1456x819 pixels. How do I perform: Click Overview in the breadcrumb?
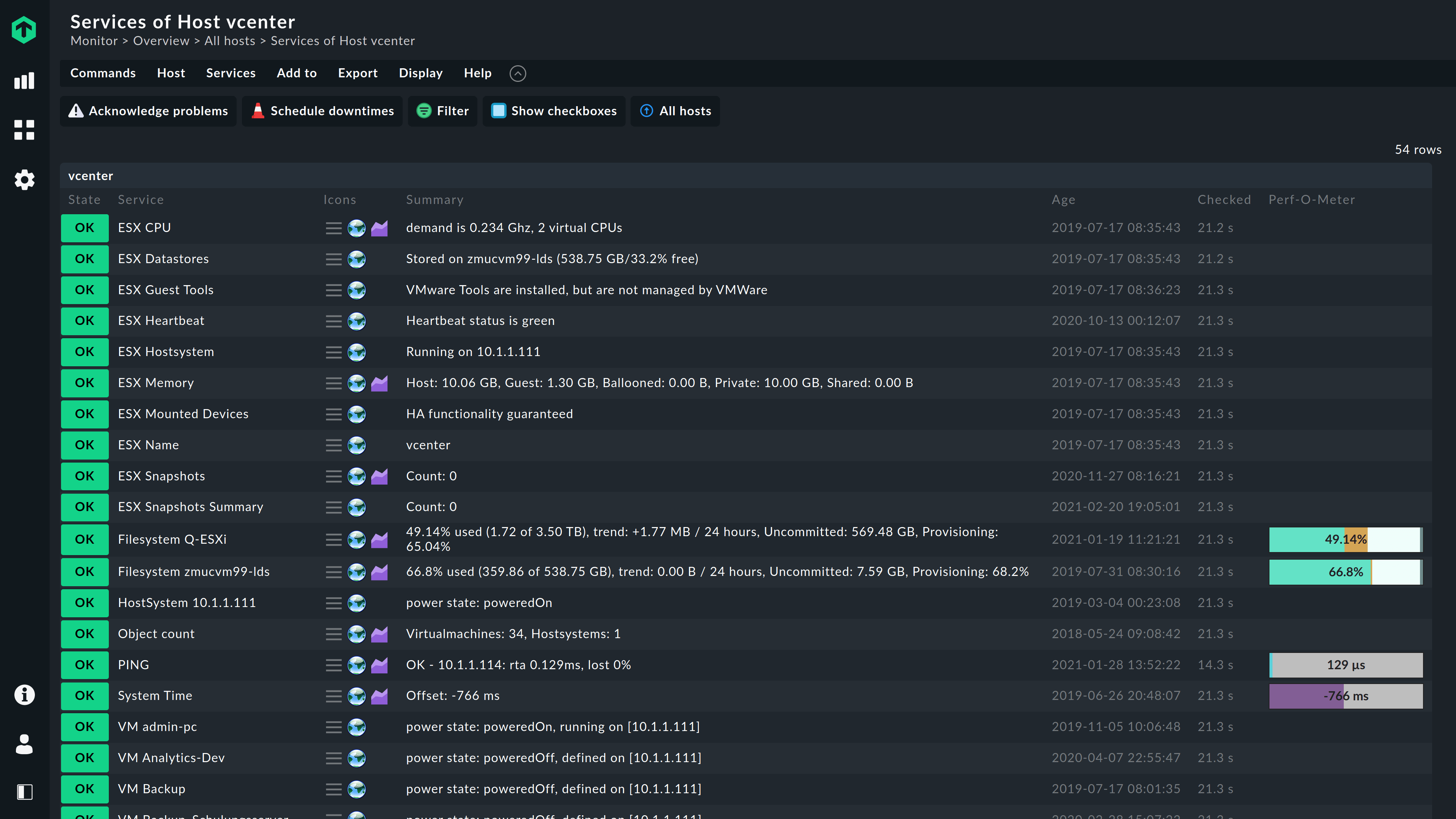[161, 41]
